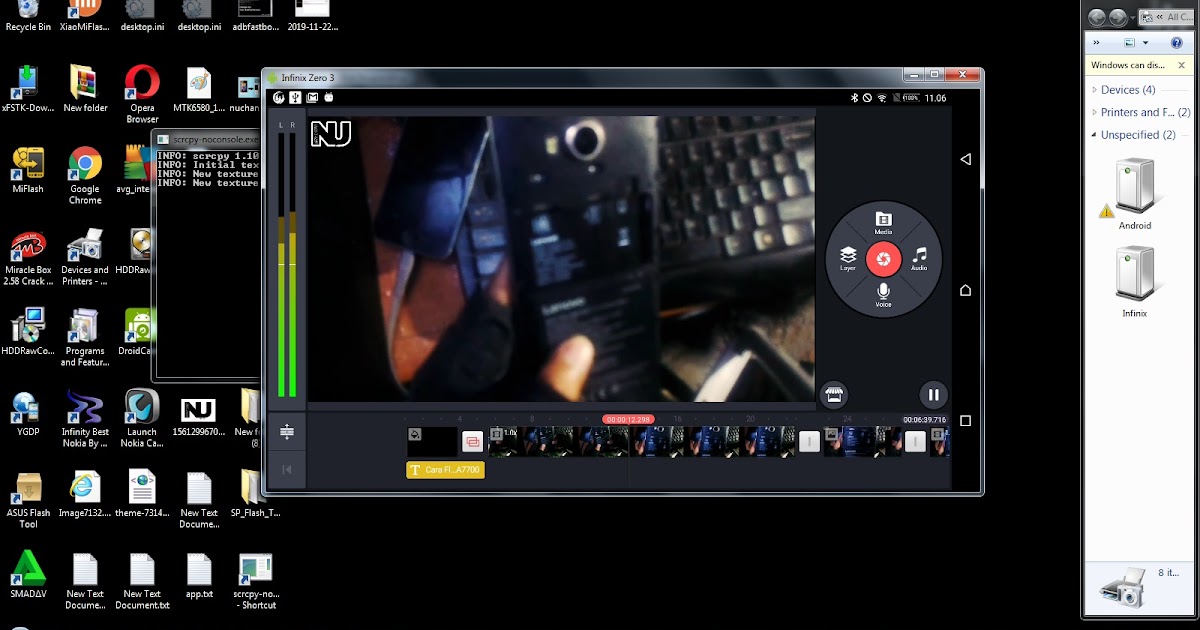Expand the timeline with the vertical adjust icon
The image size is (1200, 630).
[x=287, y=432]
